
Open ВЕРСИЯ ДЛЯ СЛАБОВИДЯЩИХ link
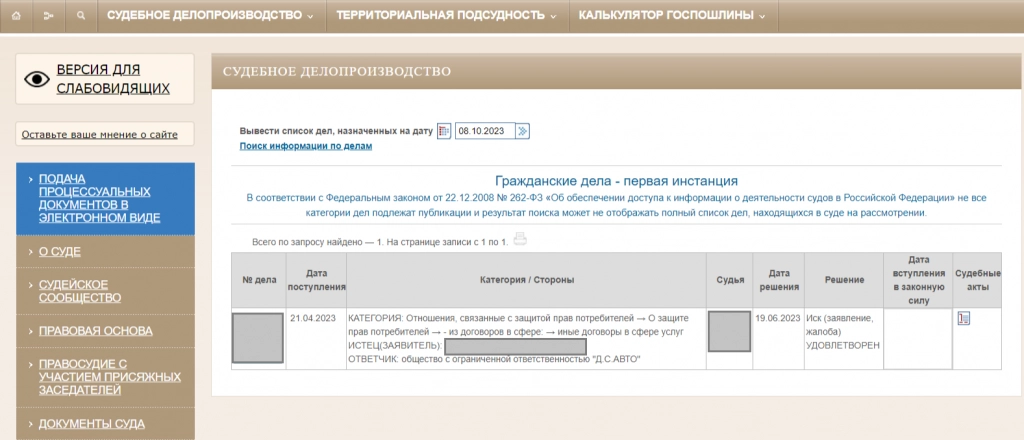pos(113,79)
